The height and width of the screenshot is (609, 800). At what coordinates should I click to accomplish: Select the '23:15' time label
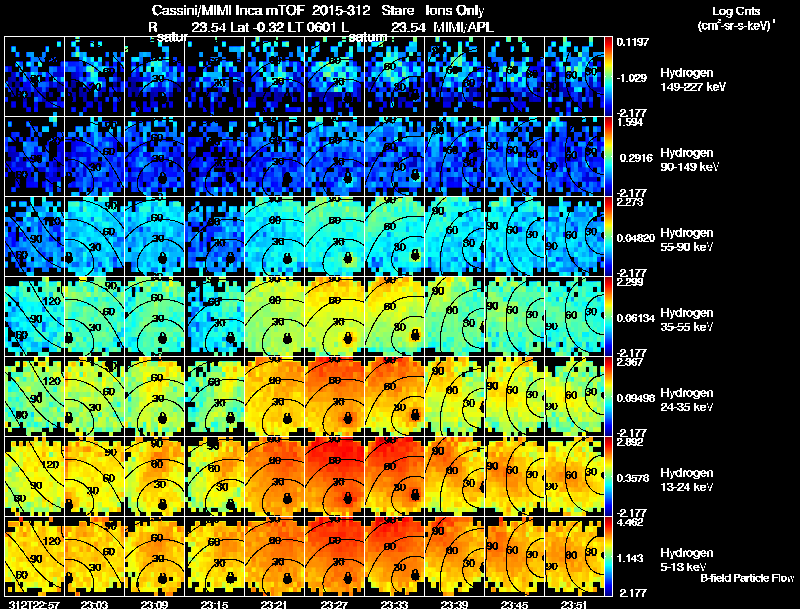pos(214,604)
